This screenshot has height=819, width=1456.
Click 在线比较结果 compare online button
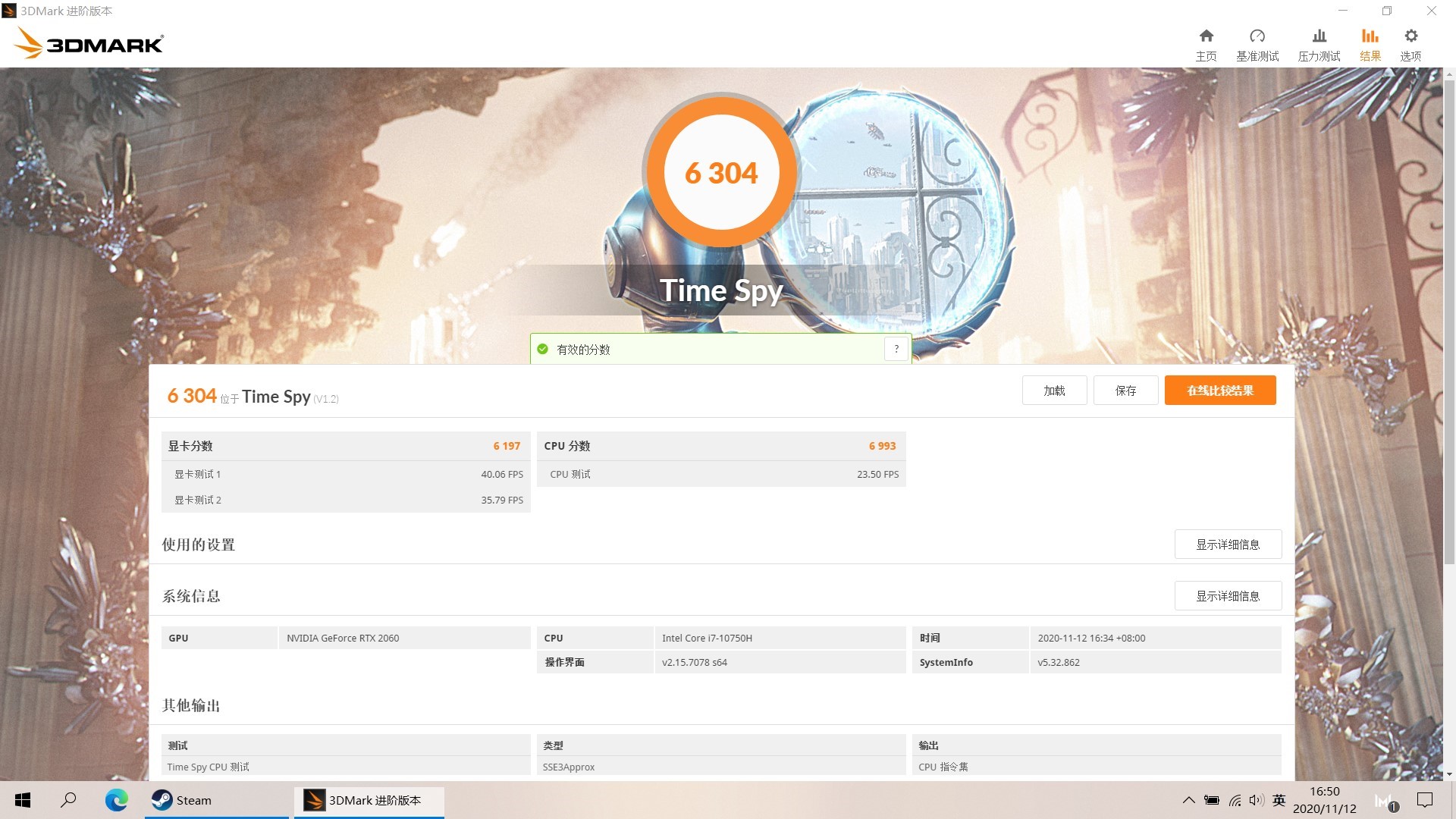click(1220, 391)
